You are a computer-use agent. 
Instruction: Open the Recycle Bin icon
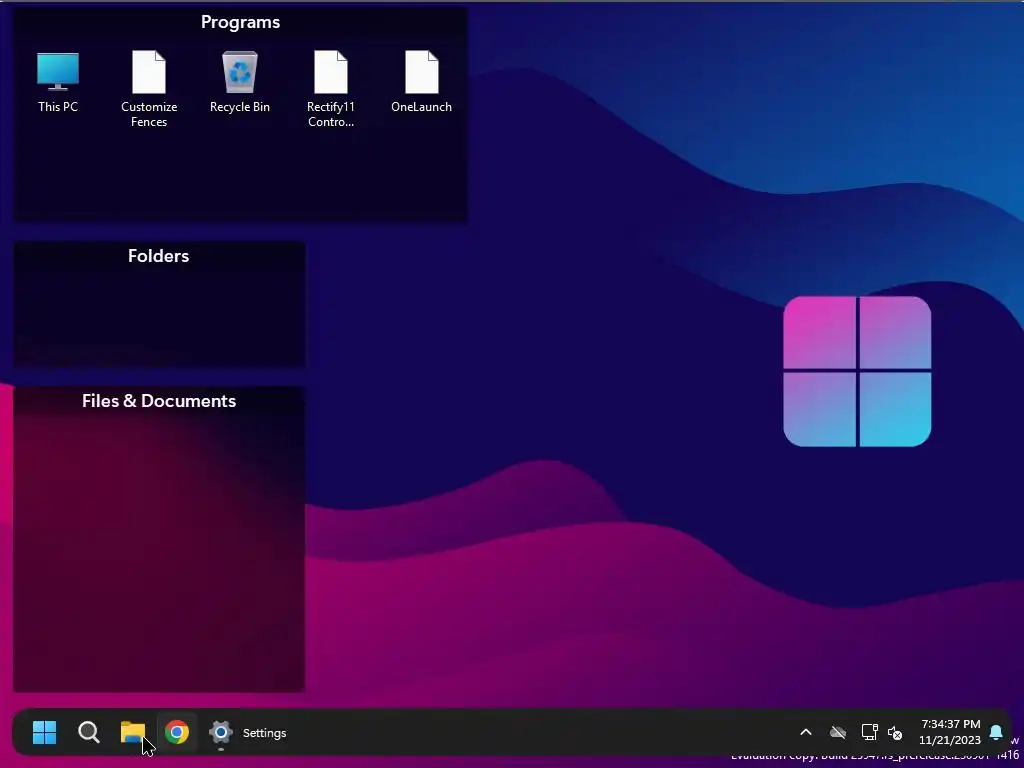240,82
